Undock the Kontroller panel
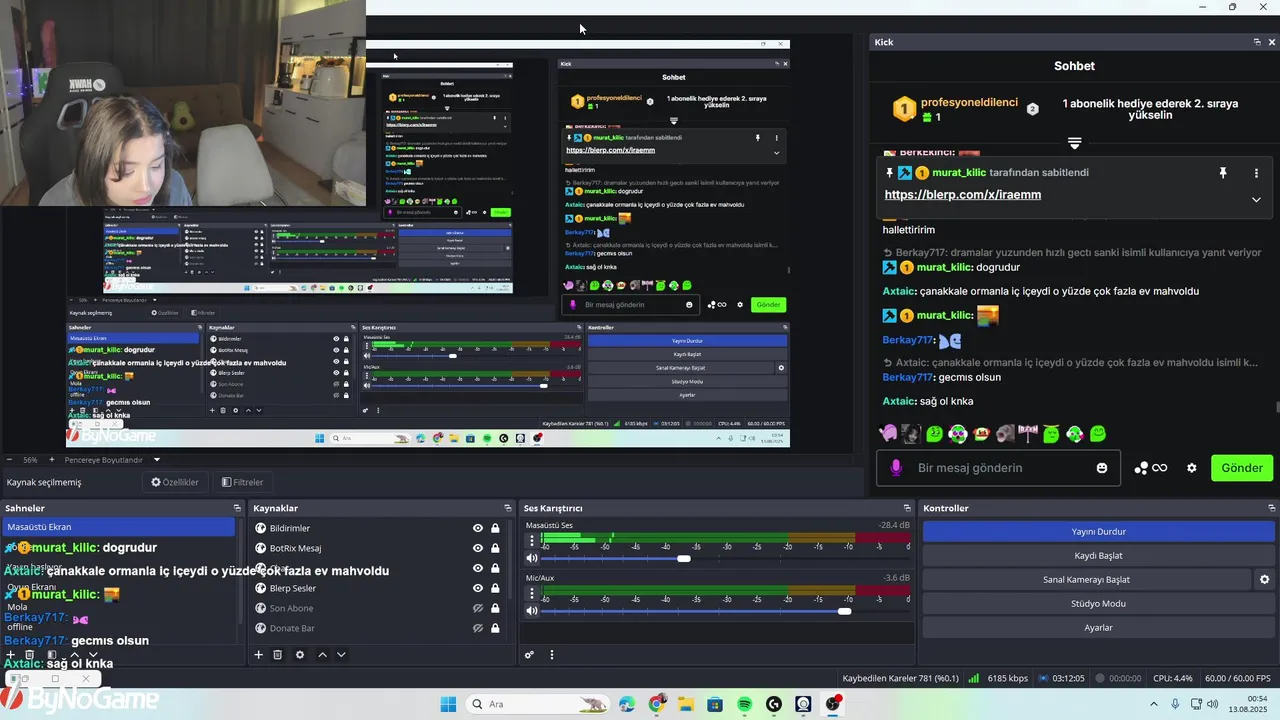Viewport: 1280px width, 720px height. click(1271, 508)
